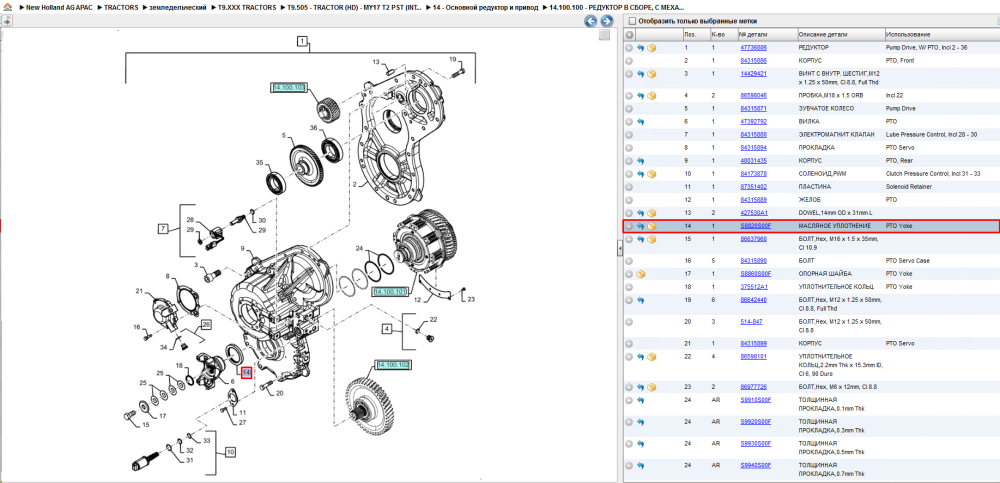This screenshot has width=1000, height=483.
Task: Select highlighted callout 14 in diagram
Action: pos(246,372)
